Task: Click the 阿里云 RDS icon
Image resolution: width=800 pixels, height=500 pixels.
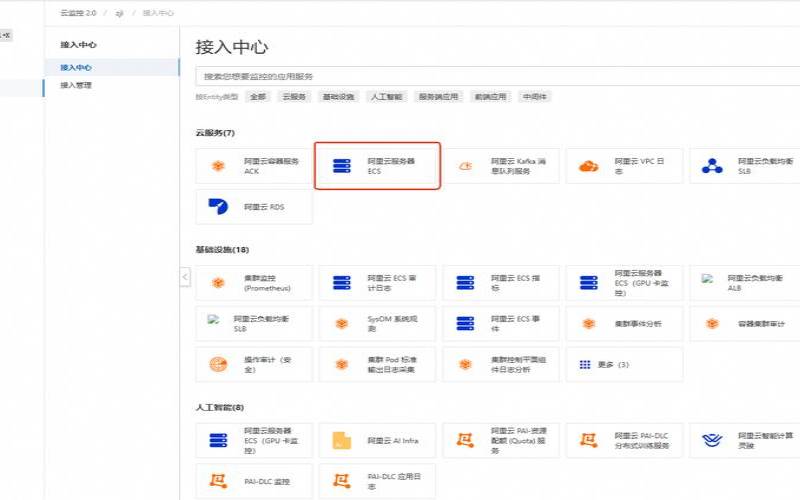Action: (218, 206)
